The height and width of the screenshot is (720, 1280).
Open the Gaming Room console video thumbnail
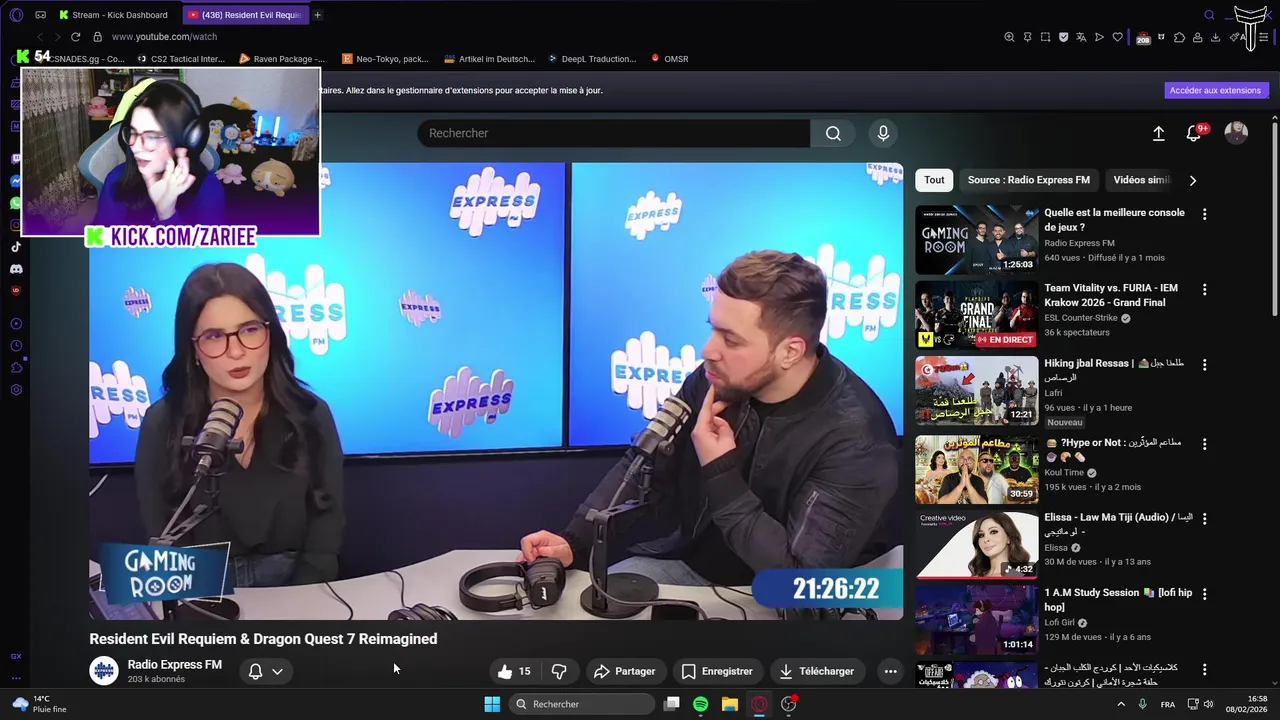977,240
